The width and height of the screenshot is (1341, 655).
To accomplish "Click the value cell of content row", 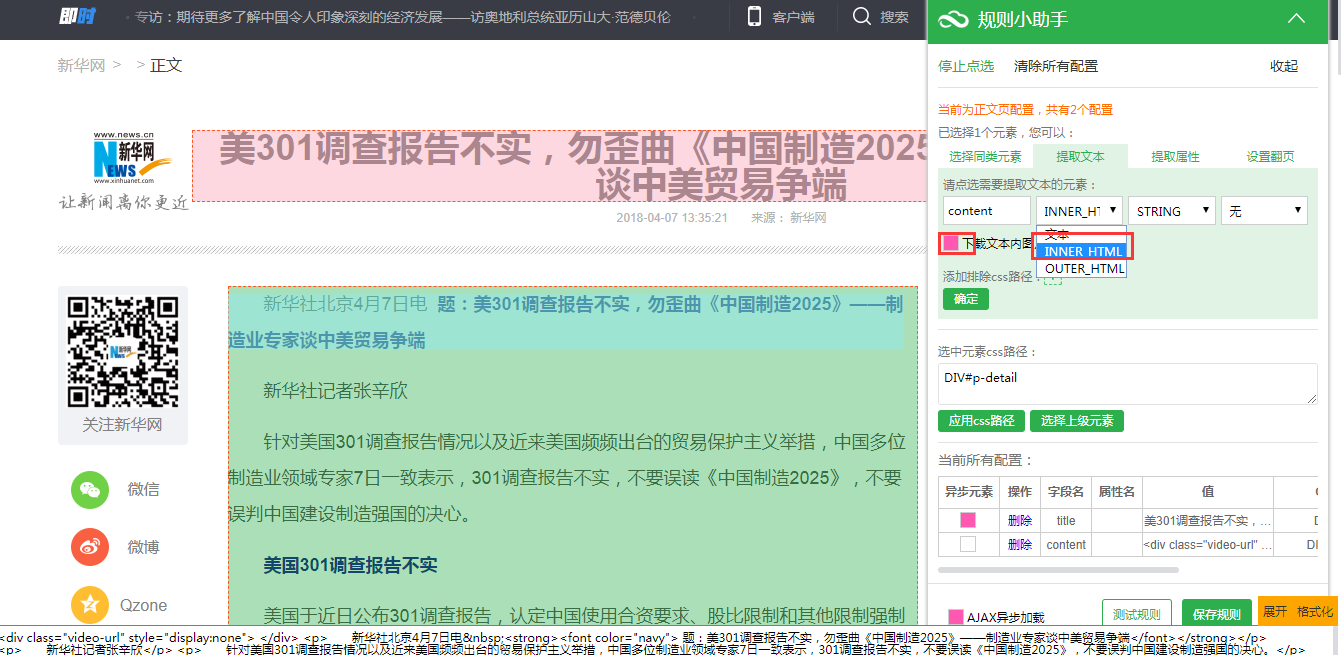I will [x=1208, y=545].
